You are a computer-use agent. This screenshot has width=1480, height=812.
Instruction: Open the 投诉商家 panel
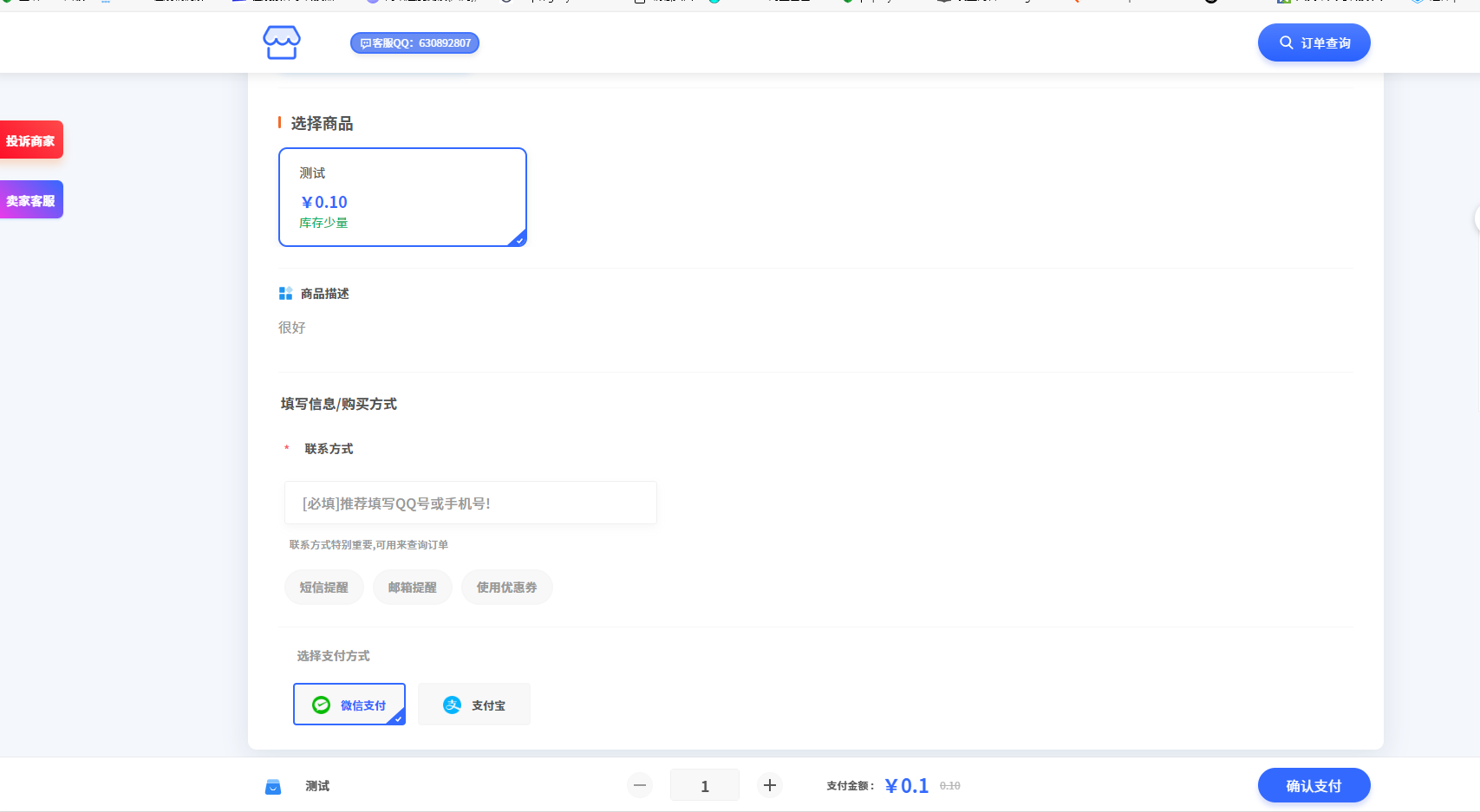click(x=31, y=140)
